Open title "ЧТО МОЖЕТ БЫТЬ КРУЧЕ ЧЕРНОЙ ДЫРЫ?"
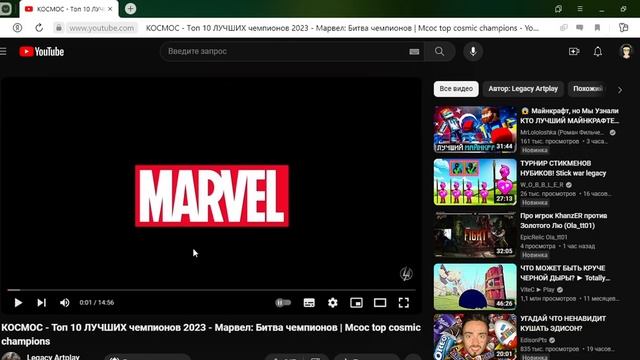 click(565, 273)
